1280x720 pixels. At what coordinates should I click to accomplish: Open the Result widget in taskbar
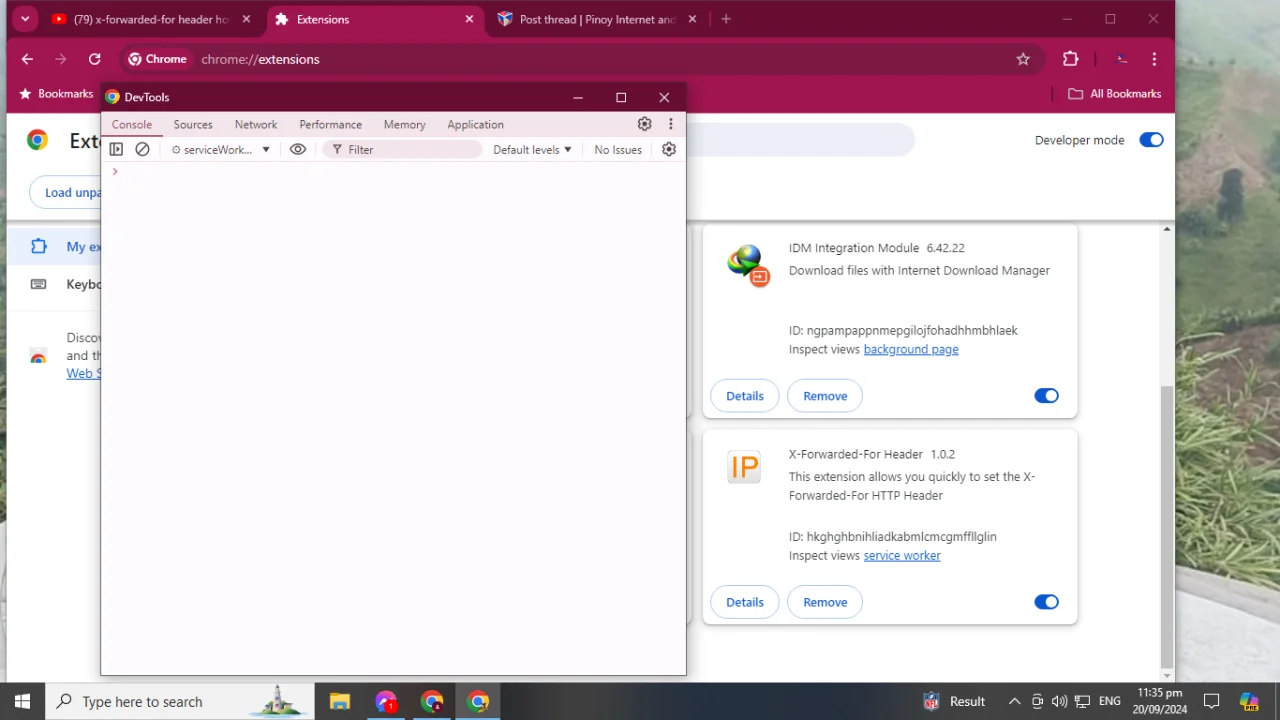pyautogui.click(x=954, y=701)
